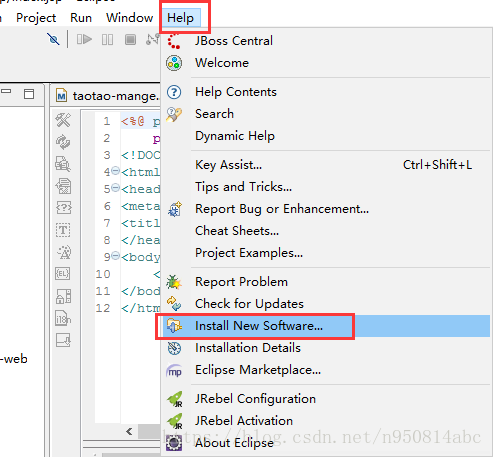Open JRebel Configuration
Viewport: 493px width, 457px height.
click(x=326, y=399)
